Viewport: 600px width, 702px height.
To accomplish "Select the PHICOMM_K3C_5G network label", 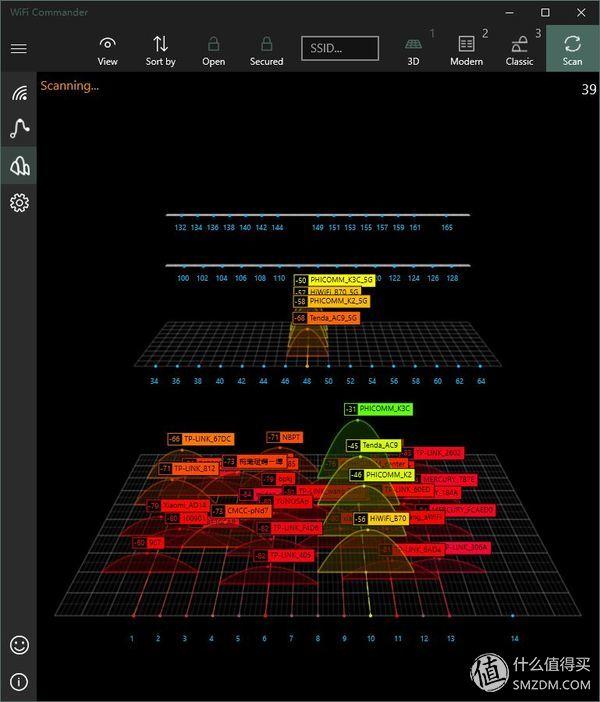I will coord(334,280).
